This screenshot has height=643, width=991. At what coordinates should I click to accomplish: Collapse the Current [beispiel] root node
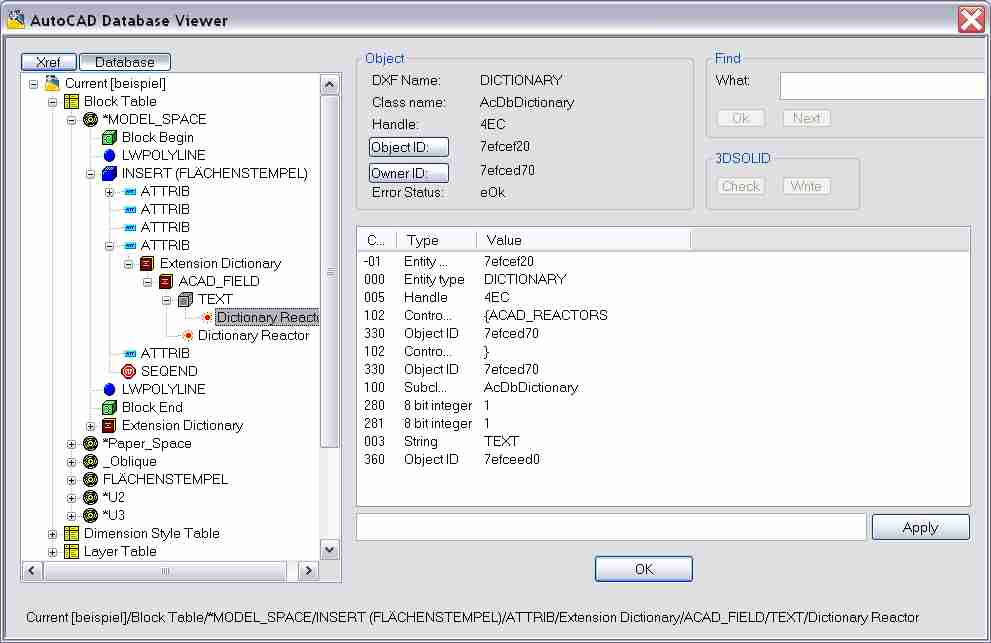coord(33,83)
